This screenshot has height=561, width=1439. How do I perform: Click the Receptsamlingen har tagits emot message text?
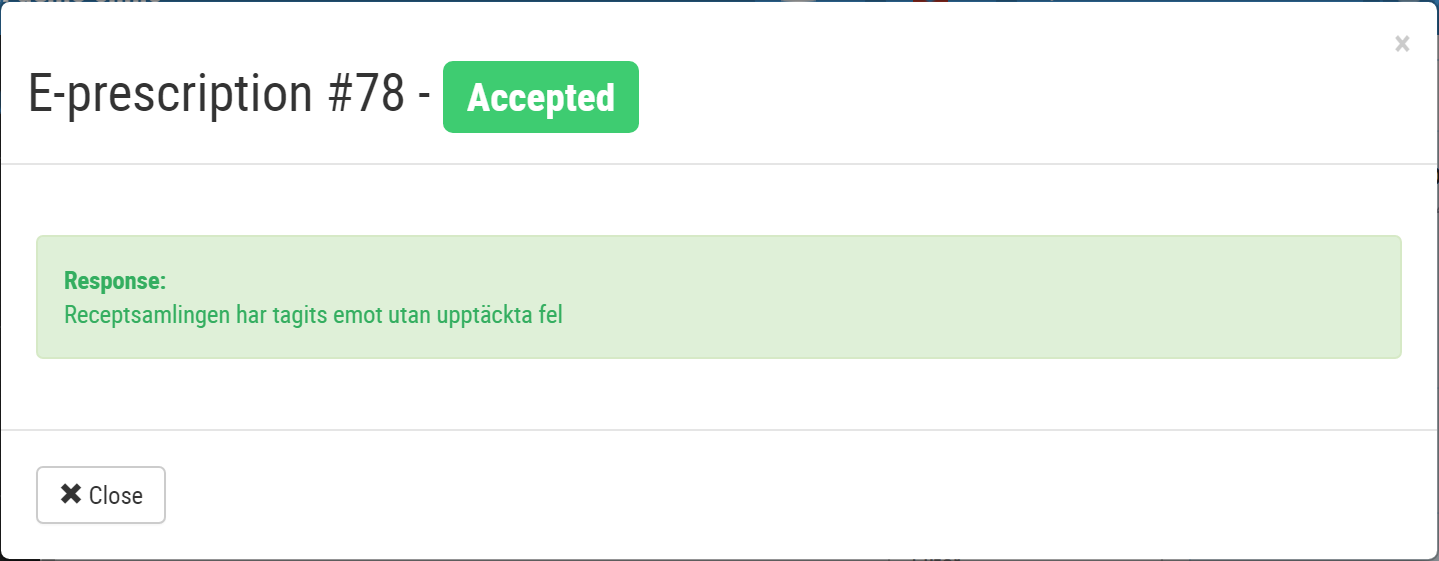click(x=313, y=315)
